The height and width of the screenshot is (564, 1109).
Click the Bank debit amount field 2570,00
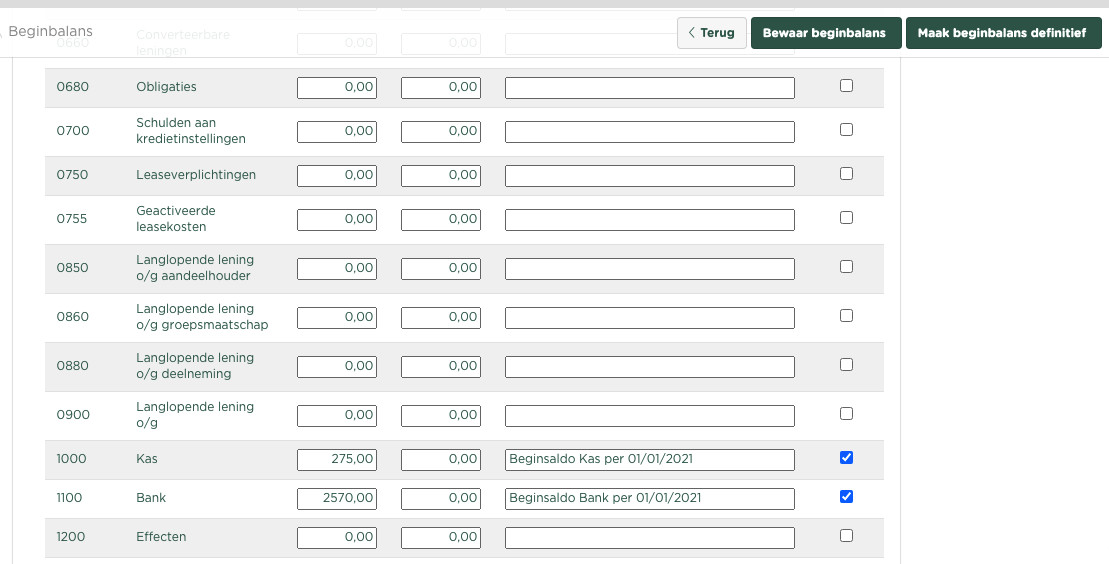[337, 498]
